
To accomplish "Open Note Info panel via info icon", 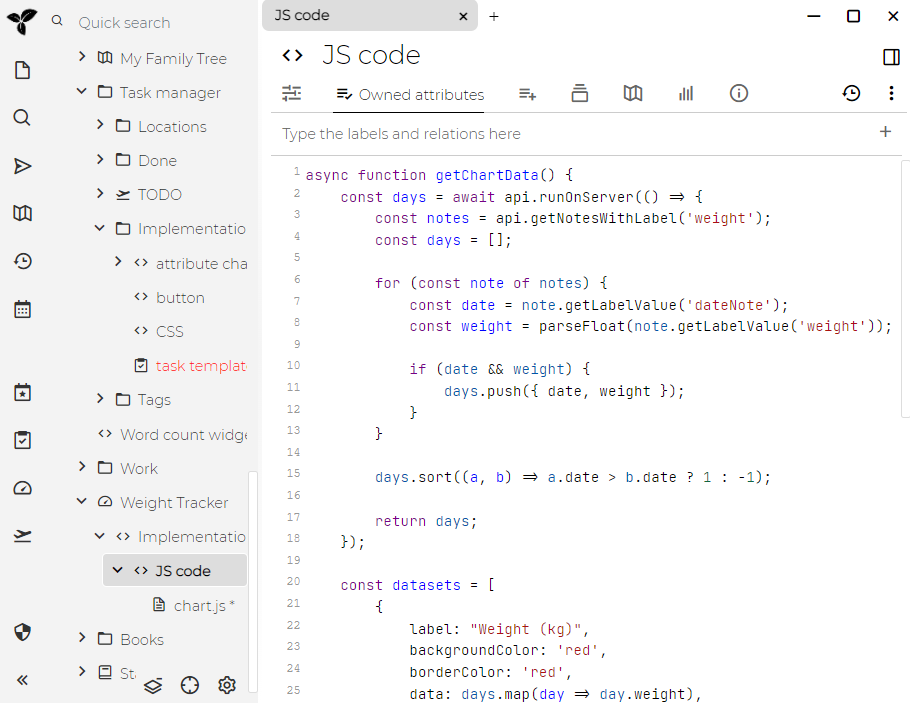I will tap(738, 93).
